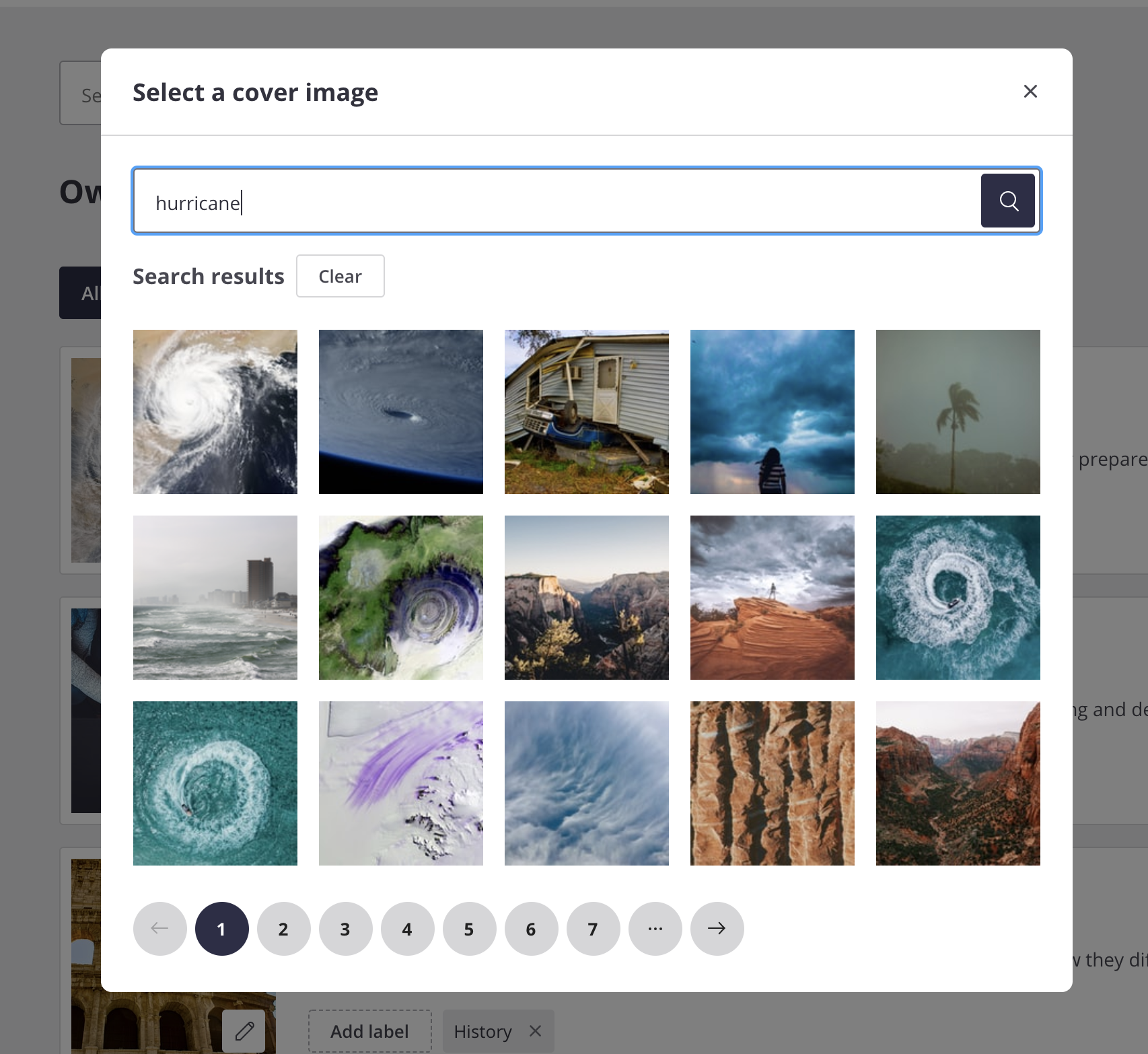This screenshot has height=1054, width=1148.
Task: Select the wispy clouds from above image
Action: pyautogui.click(x=587, y=783)
